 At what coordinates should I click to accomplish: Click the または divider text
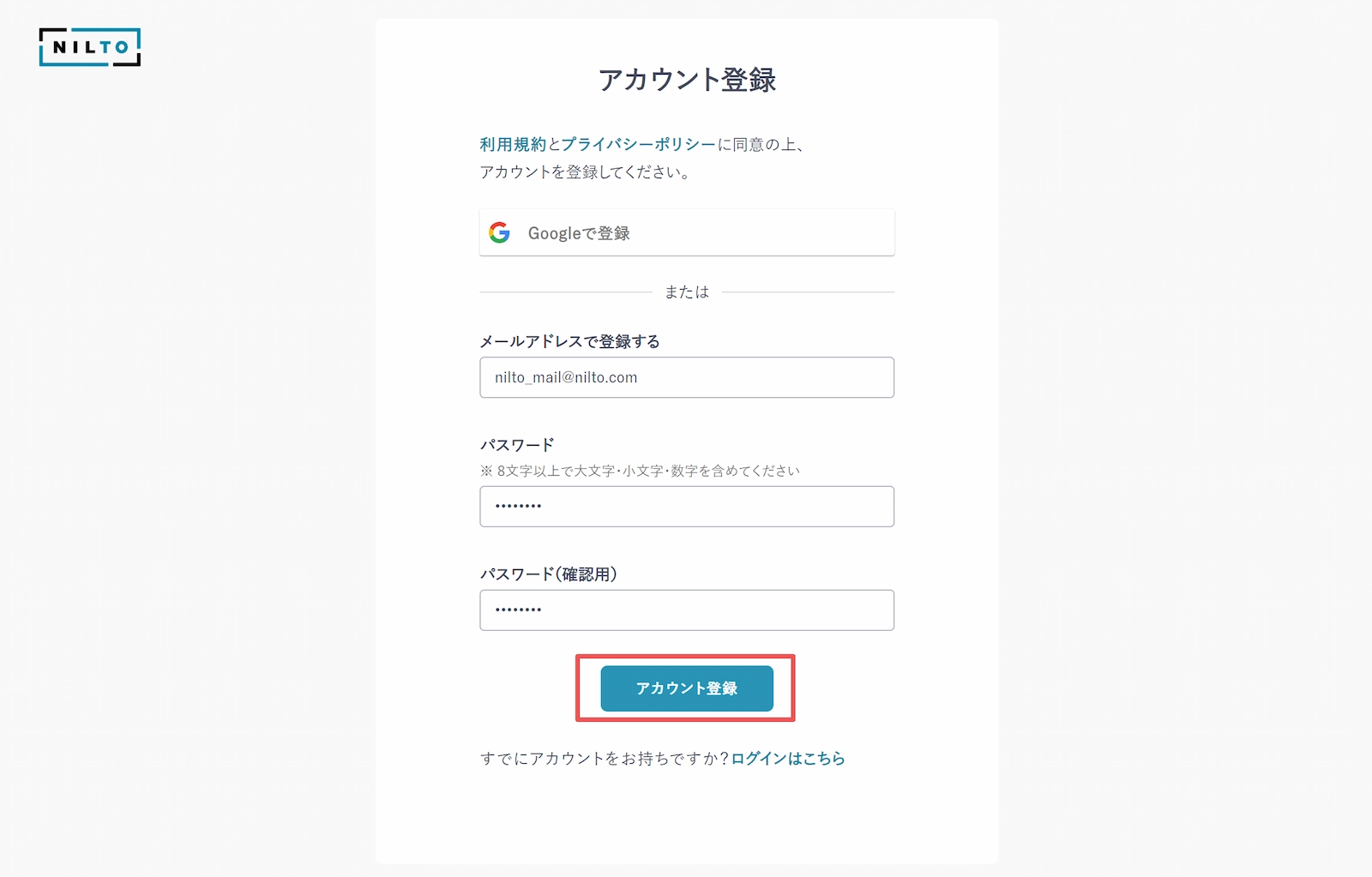[687, 292]
